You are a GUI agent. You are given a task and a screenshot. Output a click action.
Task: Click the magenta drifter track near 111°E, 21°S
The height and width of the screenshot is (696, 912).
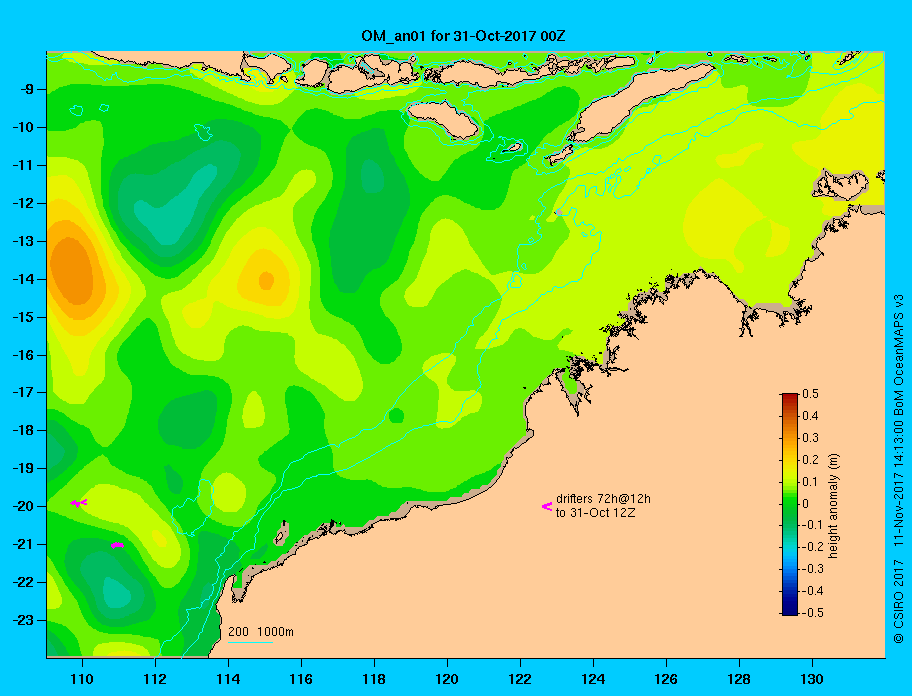[117, 545]
